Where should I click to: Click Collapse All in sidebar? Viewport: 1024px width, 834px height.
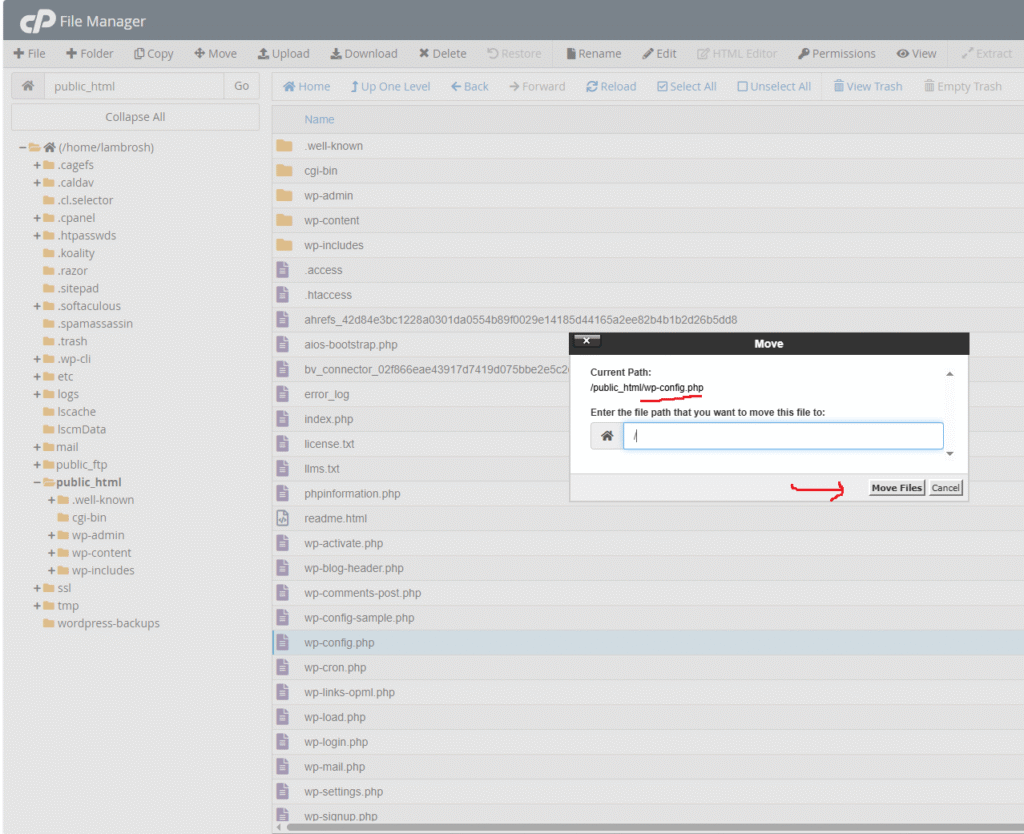click(135, 117)
